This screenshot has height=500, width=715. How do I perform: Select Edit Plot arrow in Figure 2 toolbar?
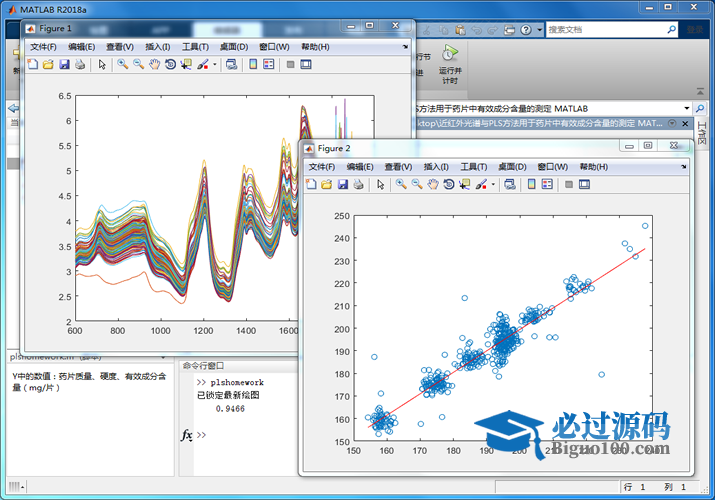[x=381, y=184]
